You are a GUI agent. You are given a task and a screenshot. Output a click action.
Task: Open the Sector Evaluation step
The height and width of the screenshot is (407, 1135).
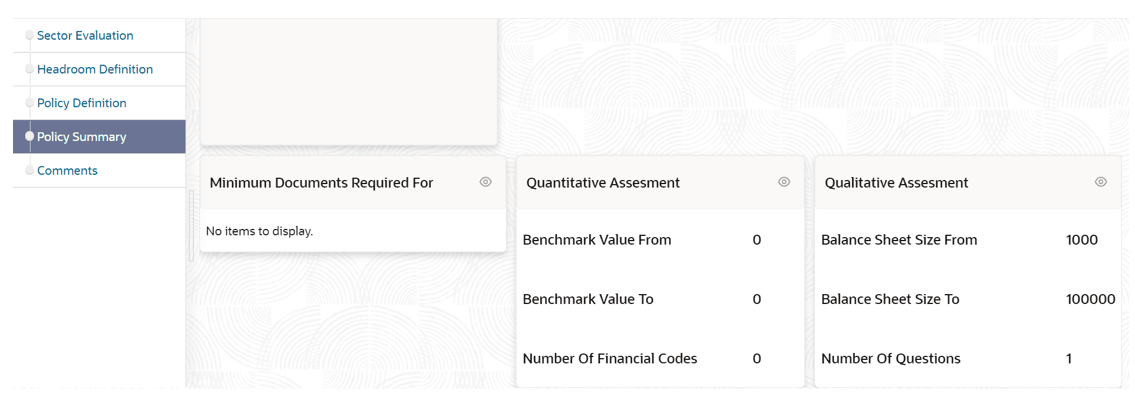coord(85,36)
